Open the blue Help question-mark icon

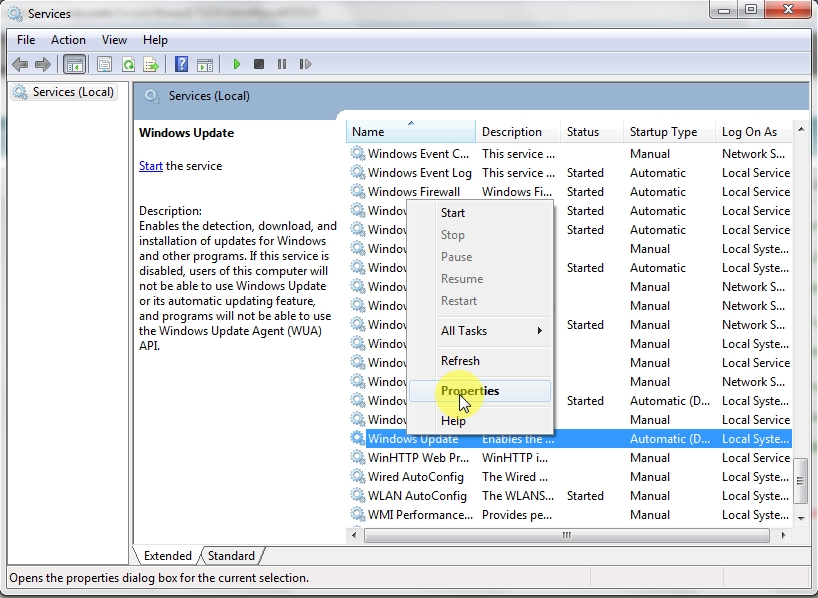click(x=181, y=64)
